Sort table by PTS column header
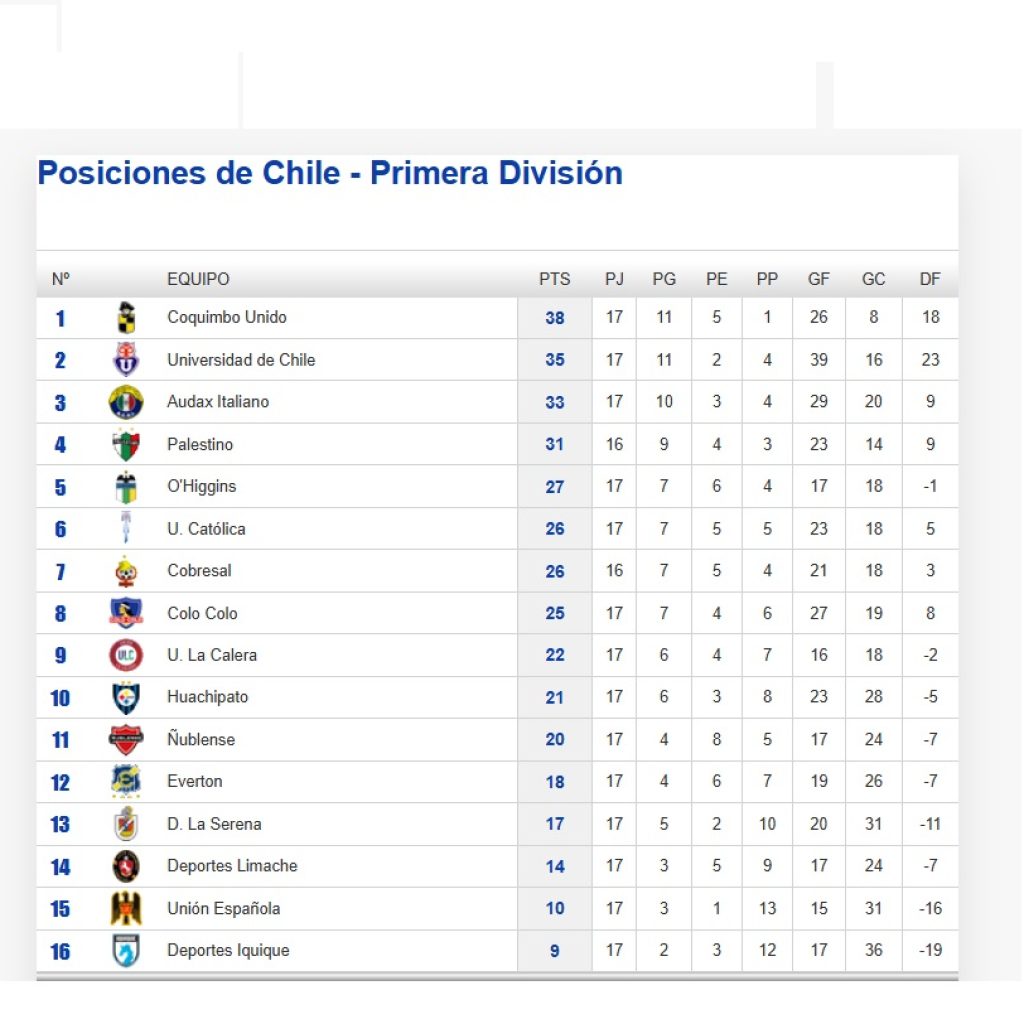Image resolution: width=1024 pixels, height=1024 pixels. point(554,280)
